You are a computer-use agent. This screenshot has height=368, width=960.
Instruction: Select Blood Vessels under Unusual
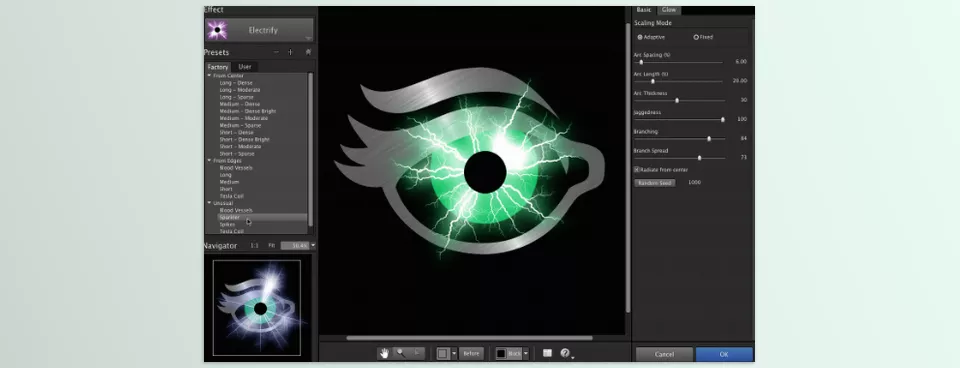pyautogui.click(x=236, y=210)
